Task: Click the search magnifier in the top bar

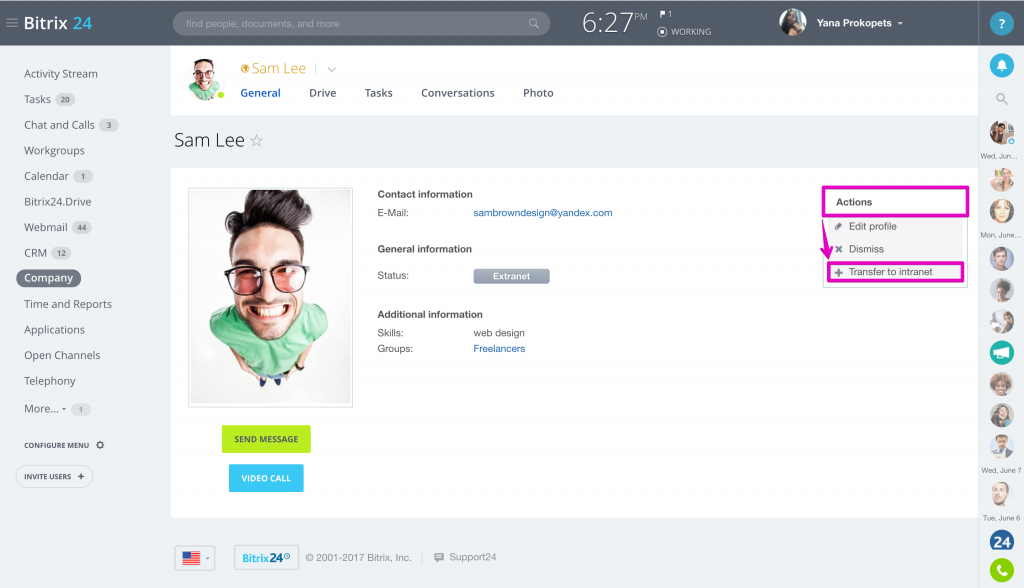Action: (x=534, y=24)
